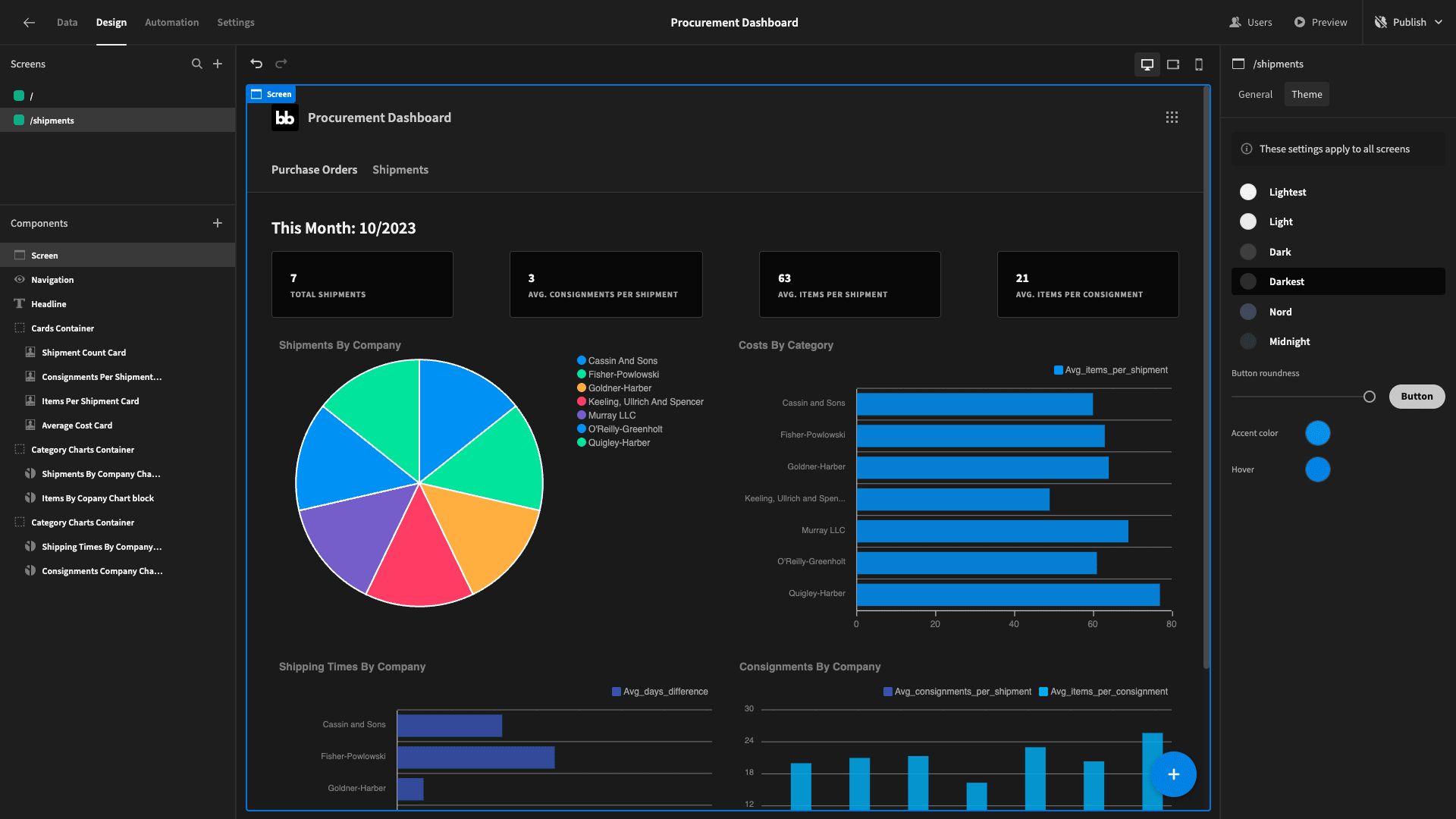Image resolution: width=1456 pixels, height=819 pixels.
Task: Open the app Preview
Action: click(x=1320, y=23)
